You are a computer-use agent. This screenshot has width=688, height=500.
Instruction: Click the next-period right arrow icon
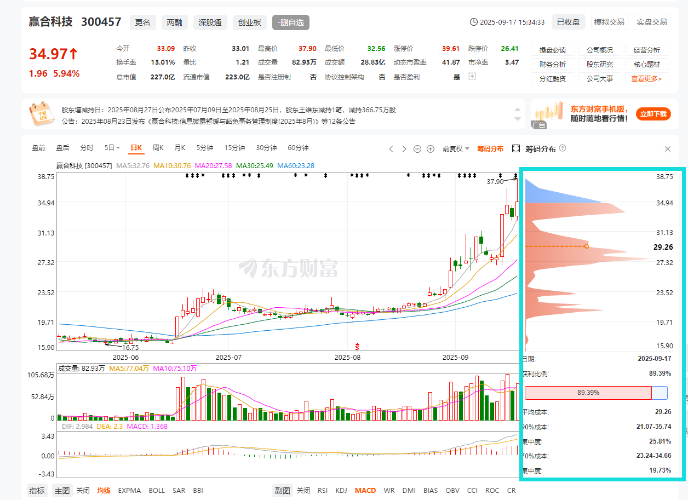pyautogui.click(x=404, y=149)
